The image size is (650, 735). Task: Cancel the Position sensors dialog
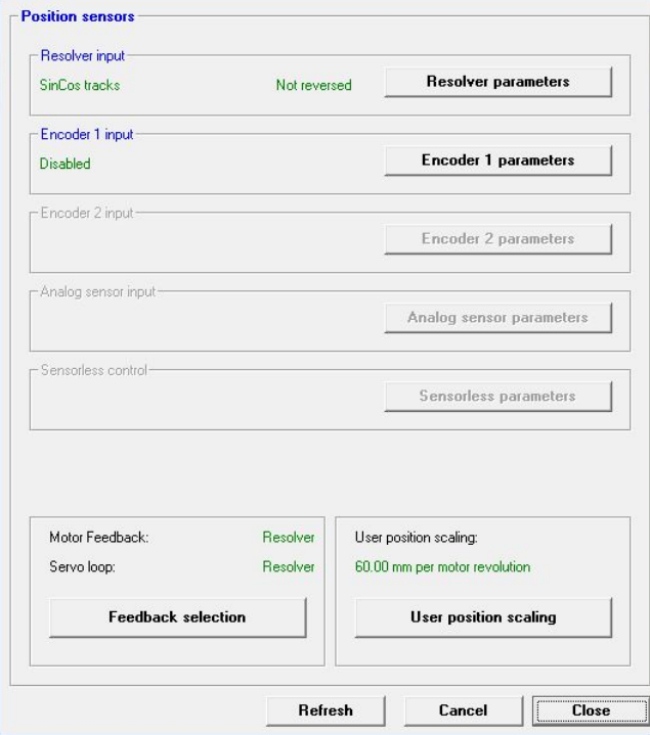click(x=463, y=710)
